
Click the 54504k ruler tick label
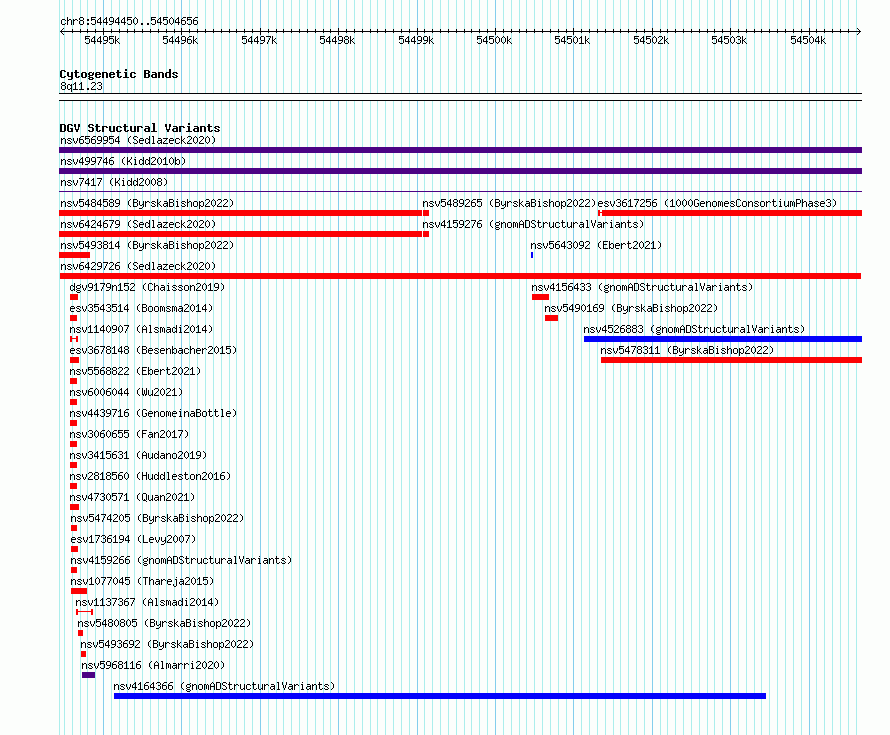click(808, 40)
